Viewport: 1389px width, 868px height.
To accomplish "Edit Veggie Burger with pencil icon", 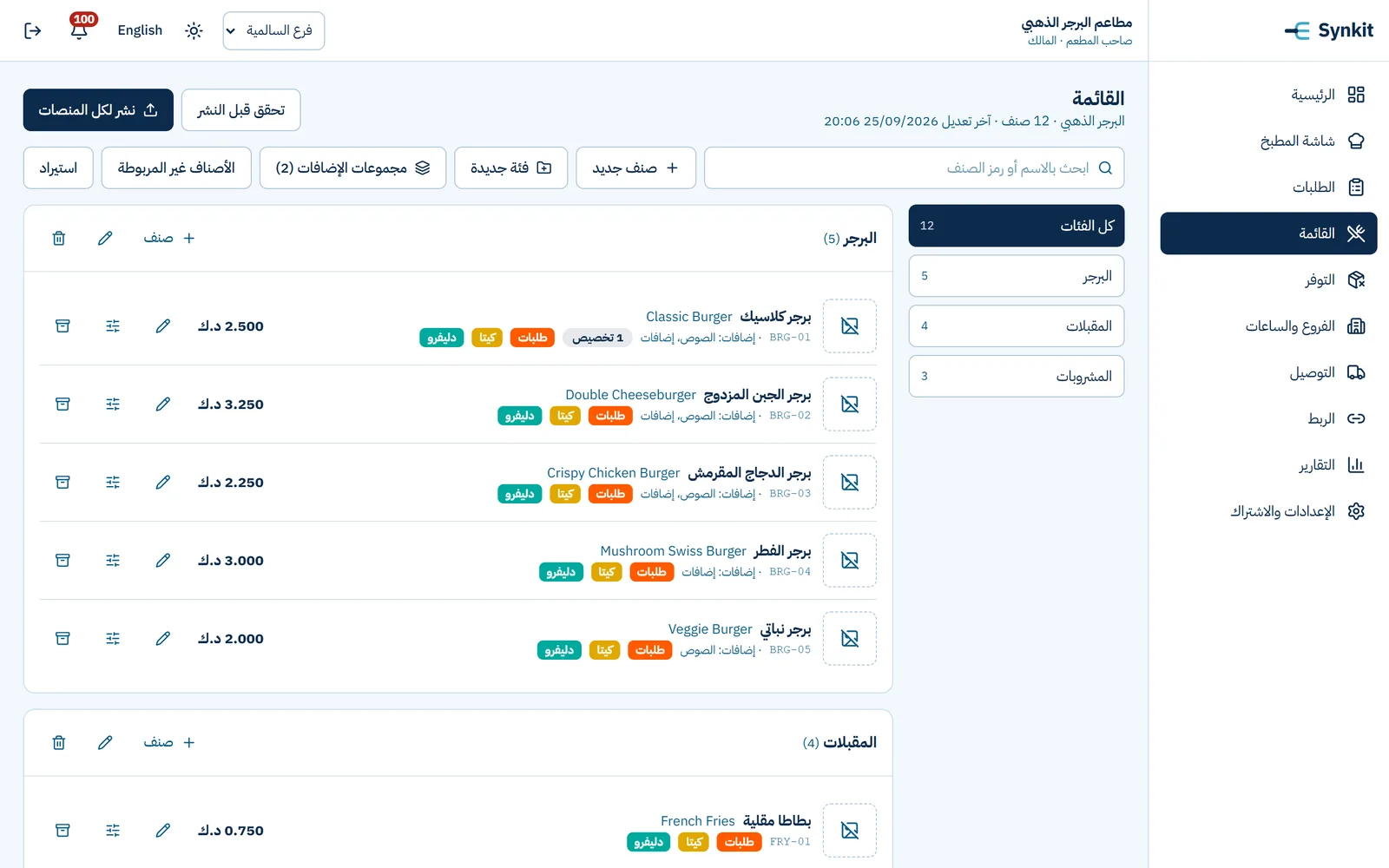I will pyautogui.click(x=162, y=639).
